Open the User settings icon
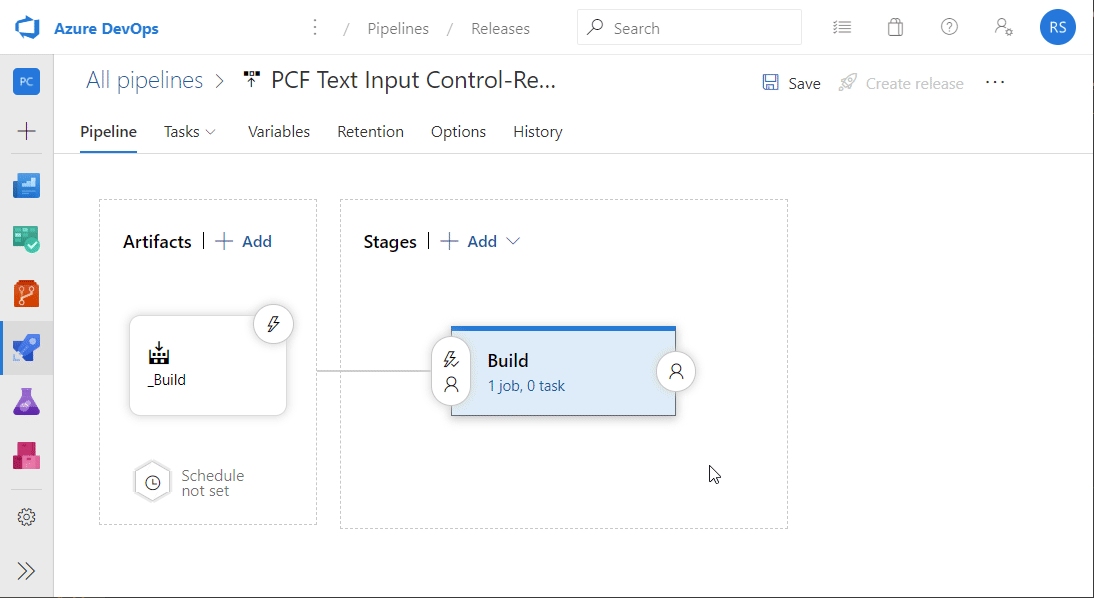Screen dimensions: 1094x598 click(x=1003, y=27)
